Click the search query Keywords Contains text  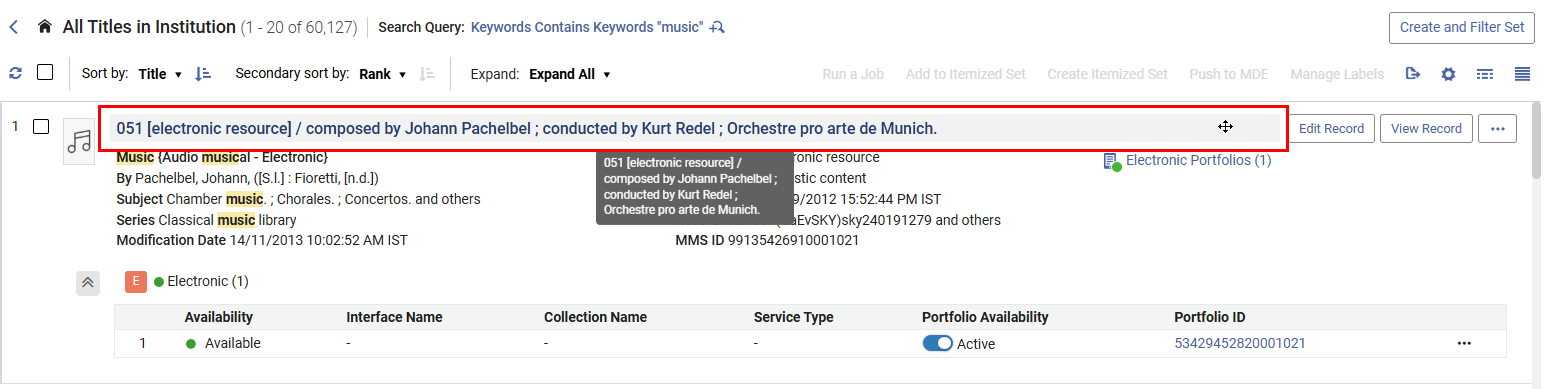(587, 27)
